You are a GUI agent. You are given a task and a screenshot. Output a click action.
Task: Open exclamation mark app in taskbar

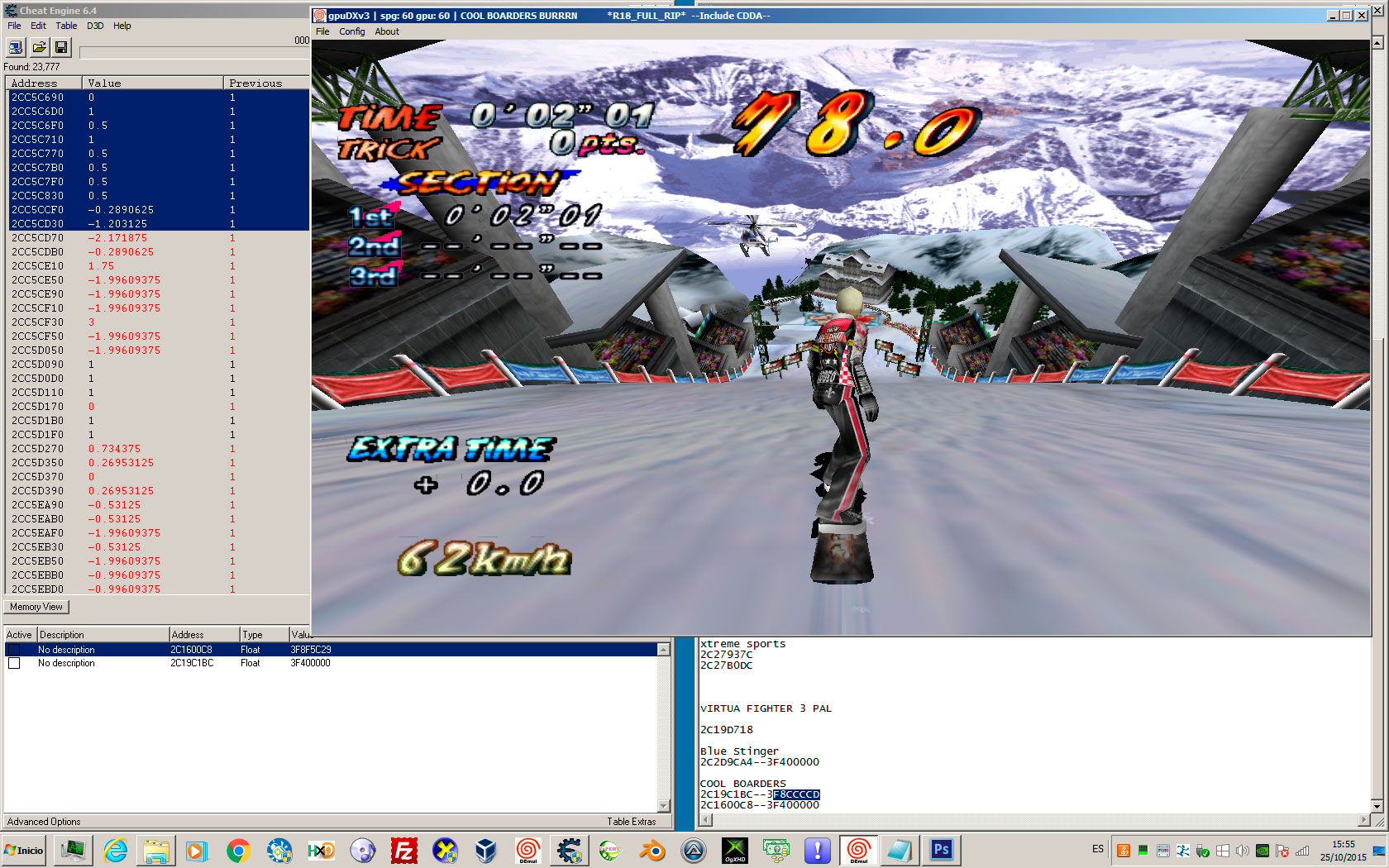[817, 850]
